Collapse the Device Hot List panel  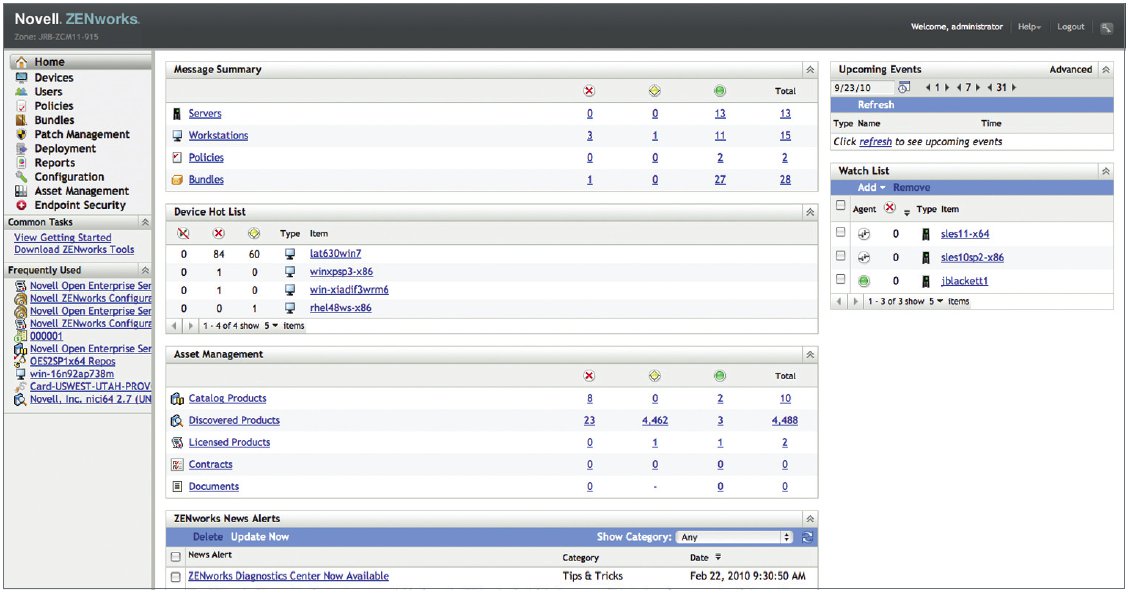click(x=810, y=212)
